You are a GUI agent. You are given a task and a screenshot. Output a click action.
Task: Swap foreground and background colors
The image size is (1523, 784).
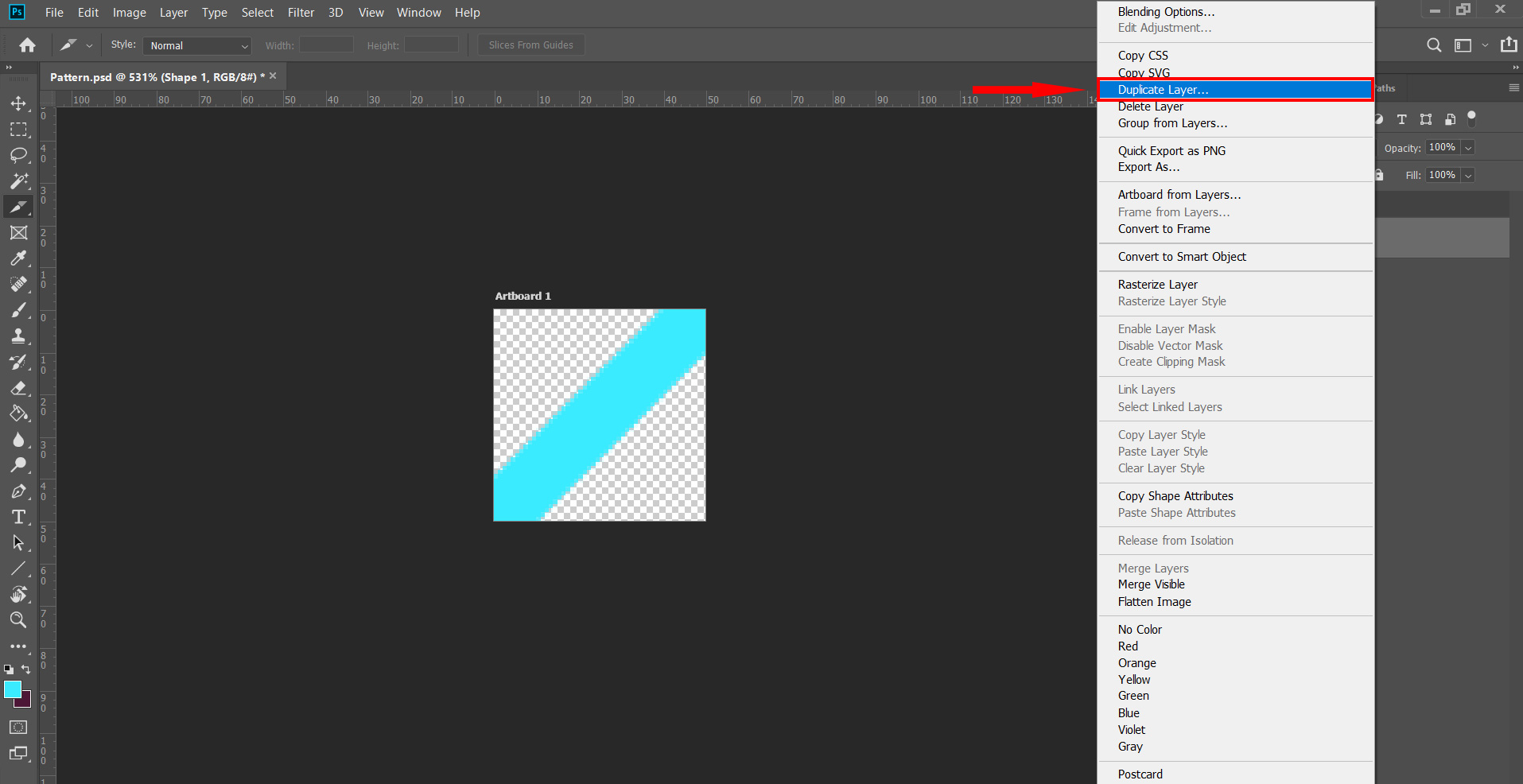point(26,670)
